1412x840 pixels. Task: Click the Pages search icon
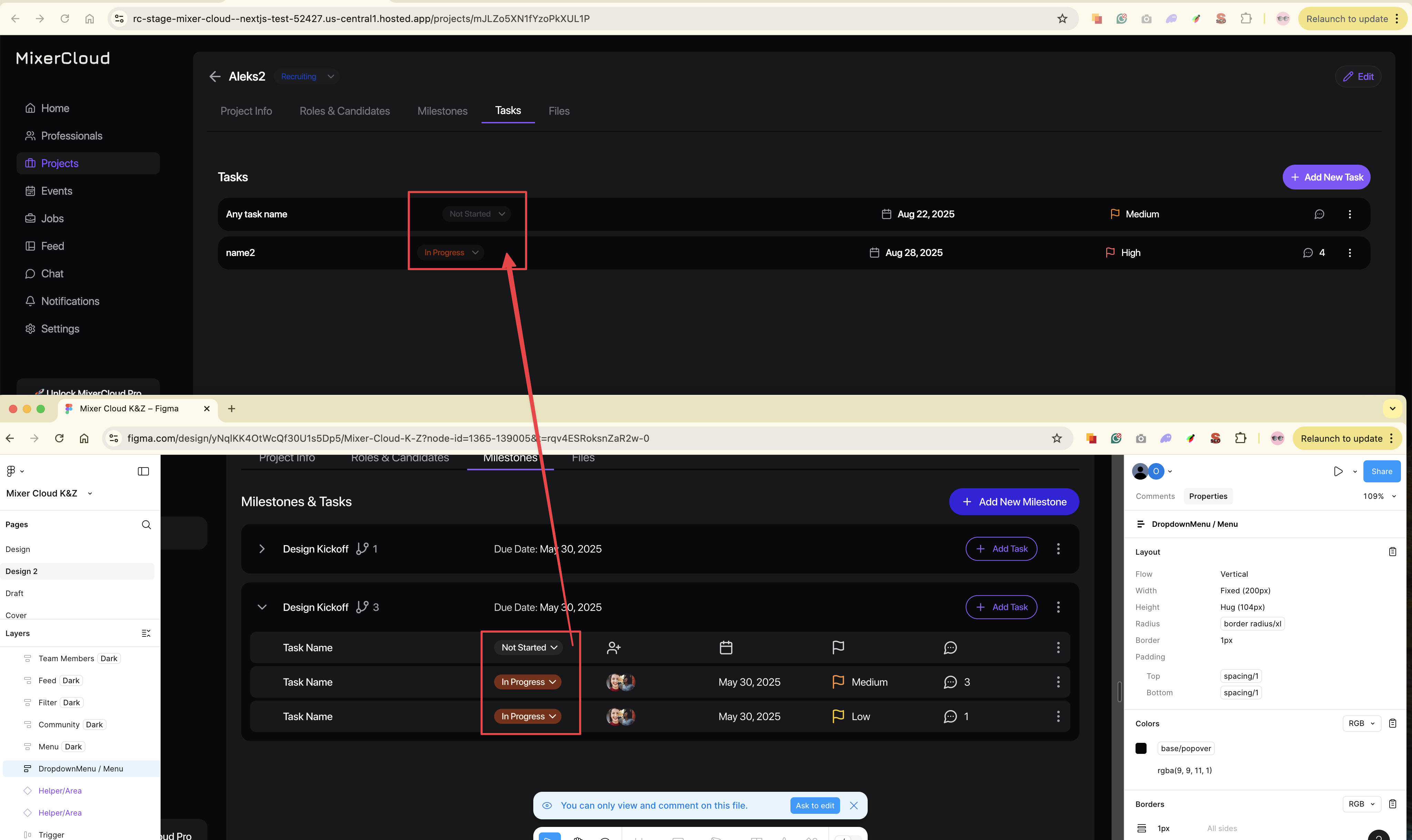[146, 525]
